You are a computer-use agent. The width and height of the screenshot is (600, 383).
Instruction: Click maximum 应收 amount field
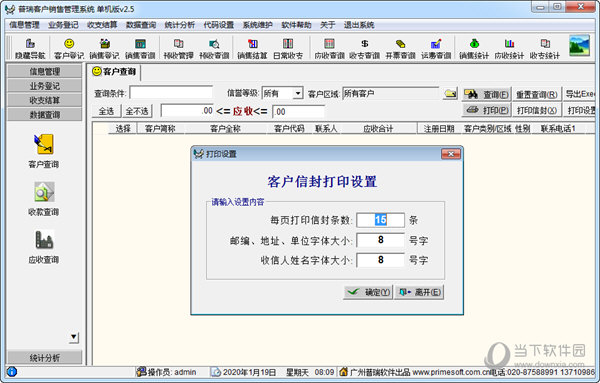tap(298, 112)
